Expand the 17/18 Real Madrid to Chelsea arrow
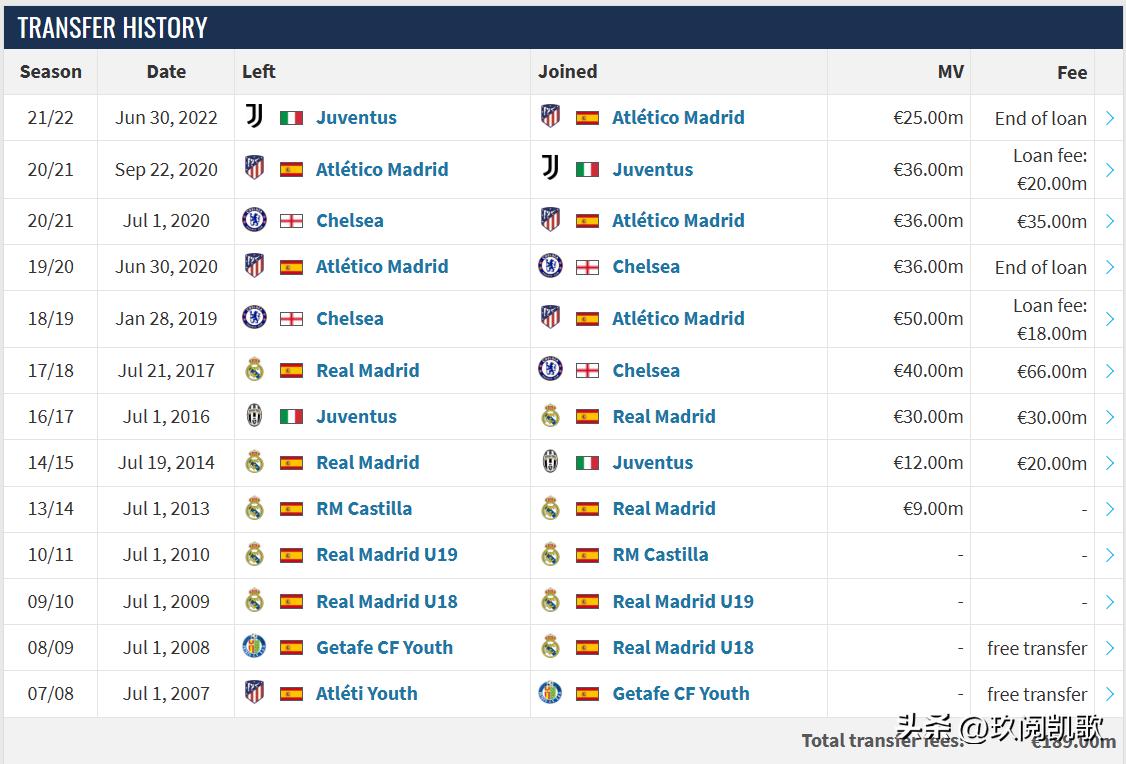The image size is (1126, 764). coord(1109,371)
